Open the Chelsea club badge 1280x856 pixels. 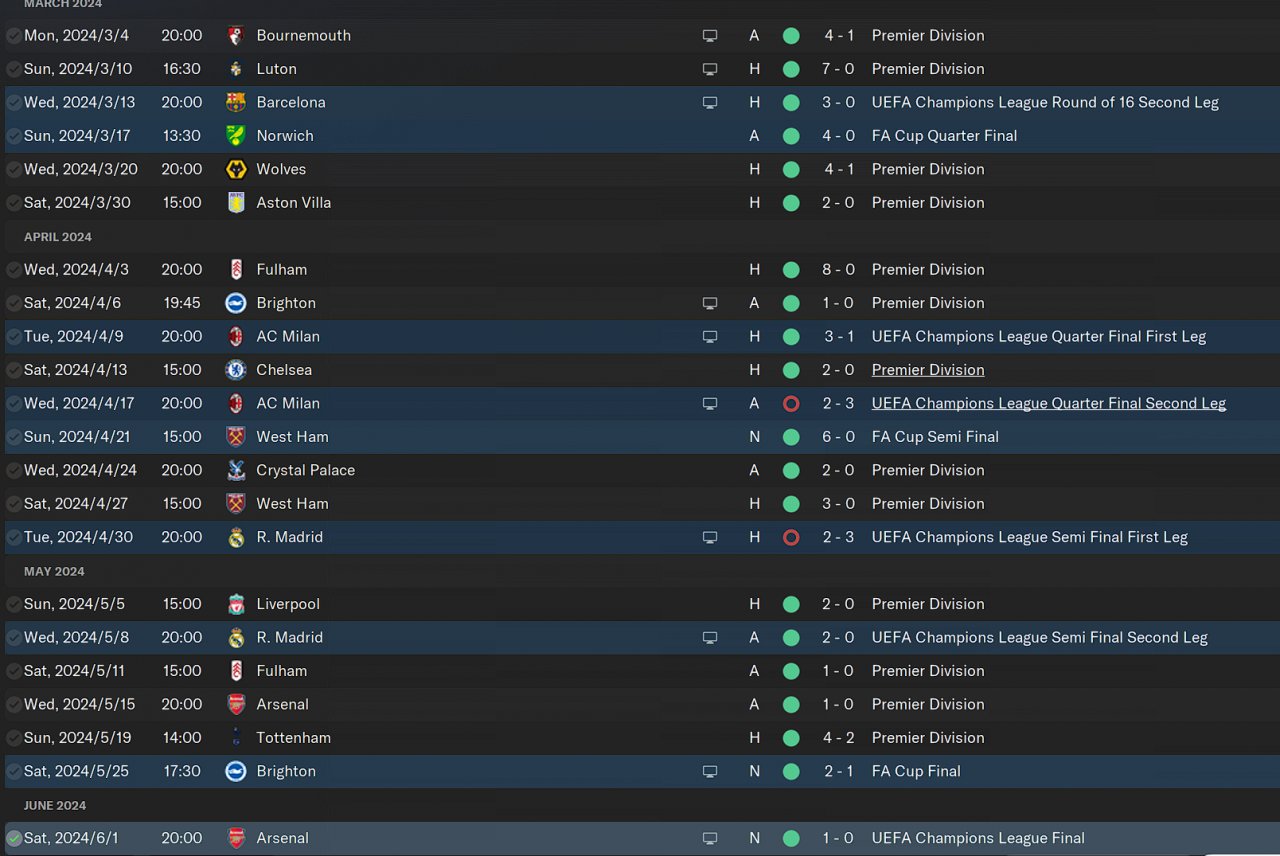236,370
